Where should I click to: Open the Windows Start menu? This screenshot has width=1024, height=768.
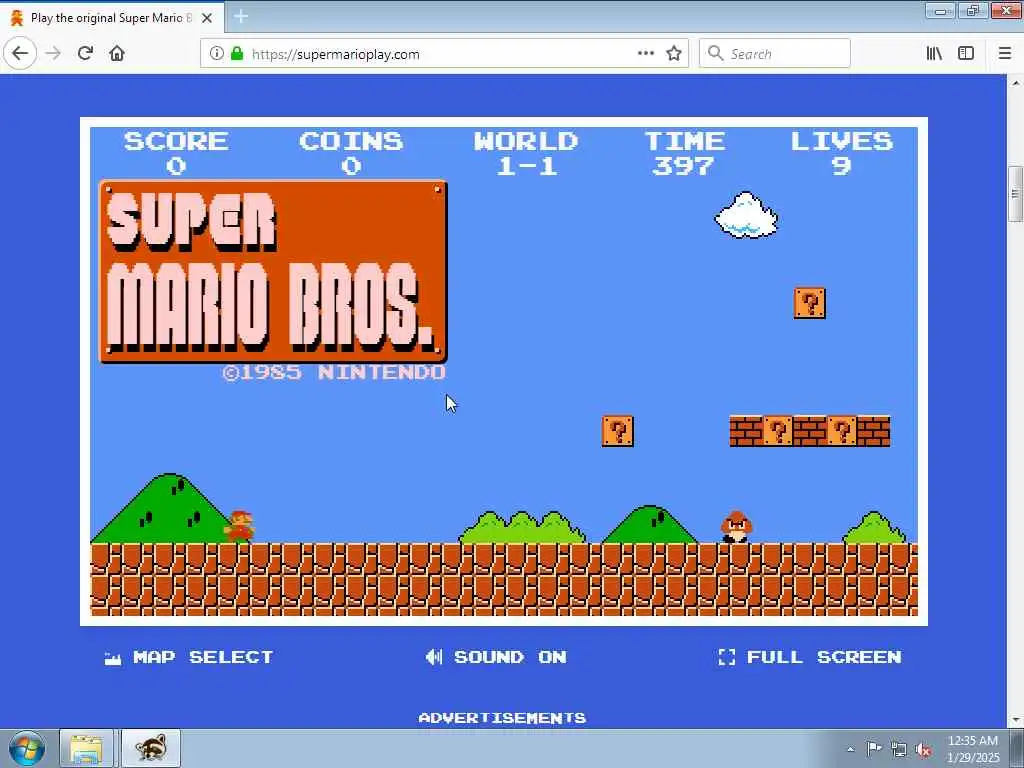tap(27, 748)
